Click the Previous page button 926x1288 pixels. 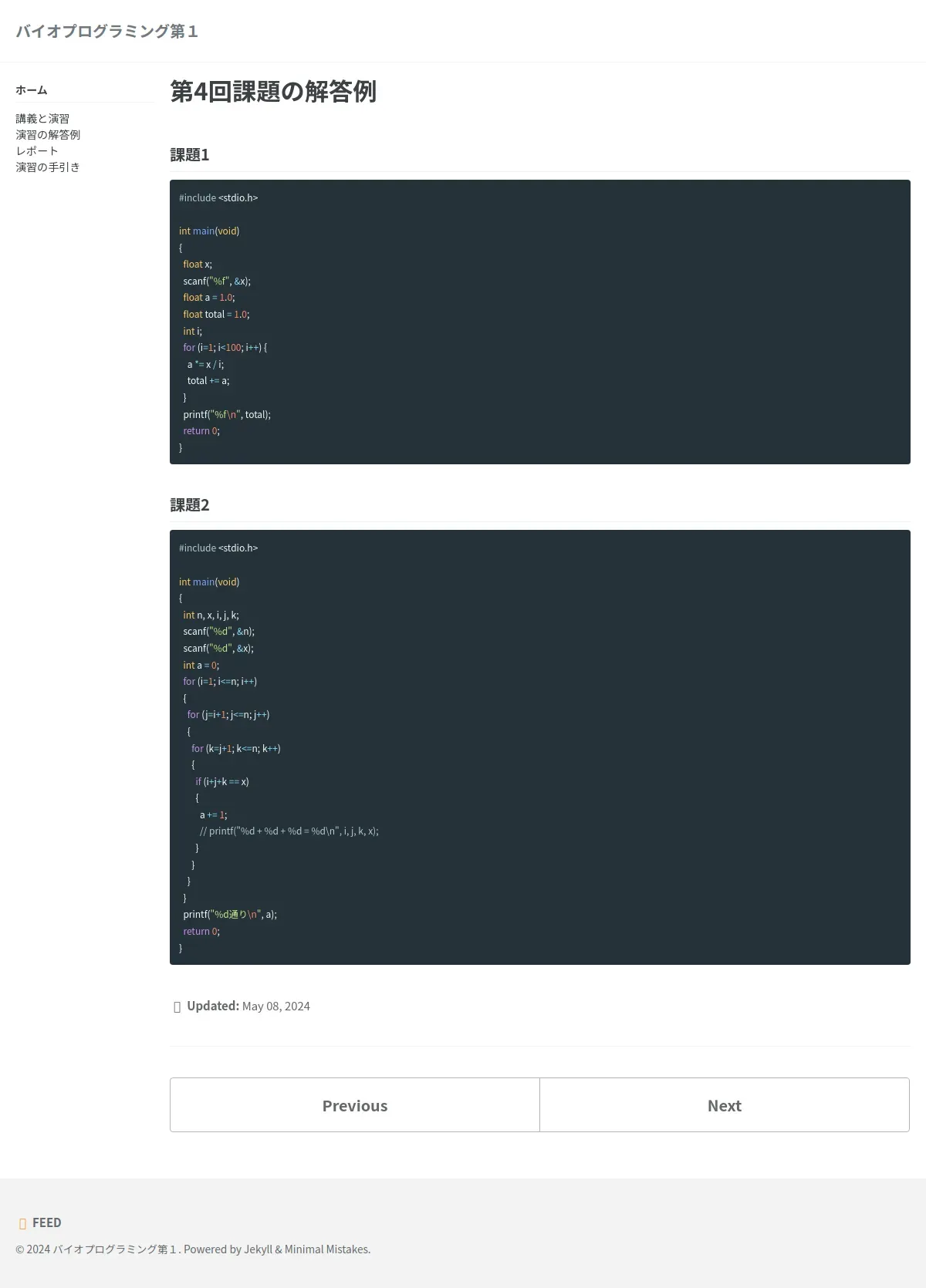pos(355,1105)
